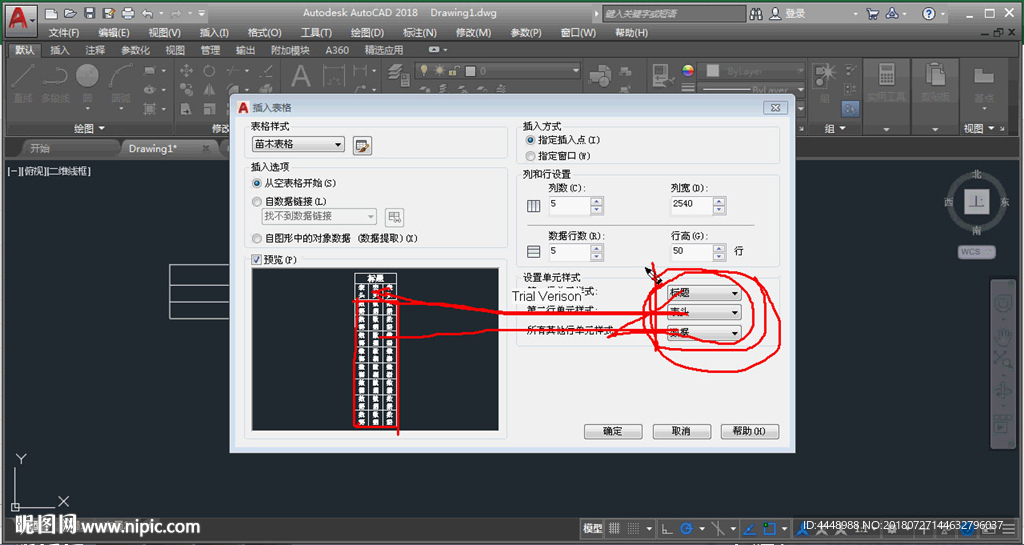This screenshot has height=545, width=1024.
Task: Select the Text (A) annotation tool
Action: (300, 77)
